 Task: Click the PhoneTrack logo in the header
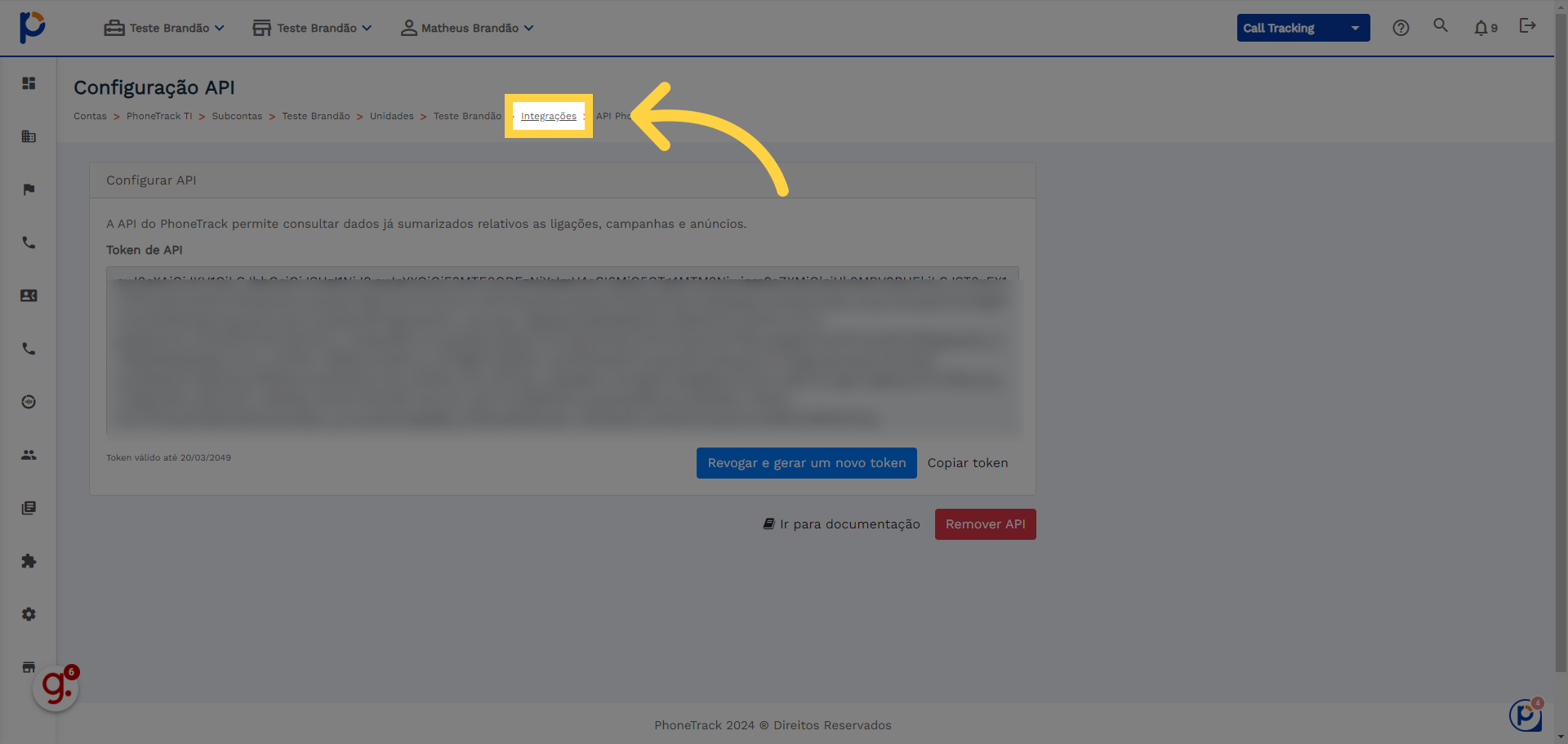pos(32,27)
